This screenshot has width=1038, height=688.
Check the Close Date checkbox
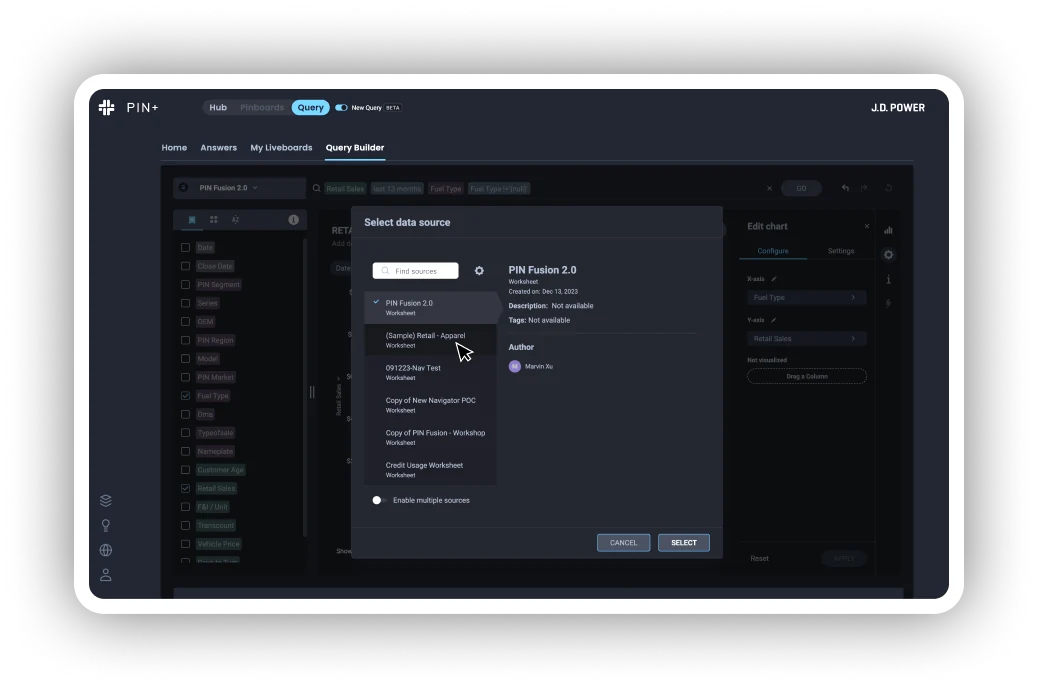(185, 266)
